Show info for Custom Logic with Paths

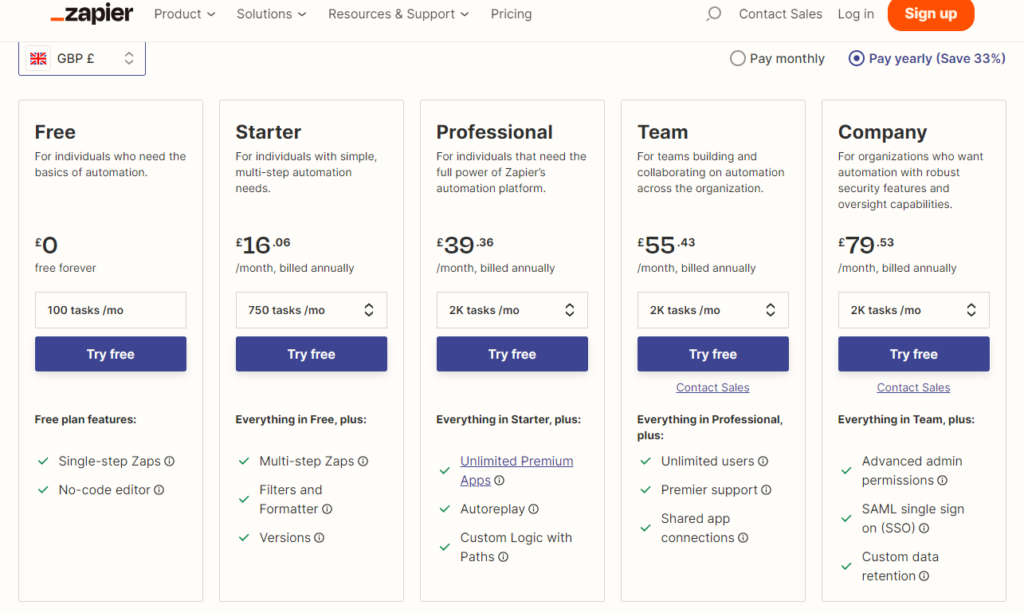pyautogui.click(x=503, y=557)
